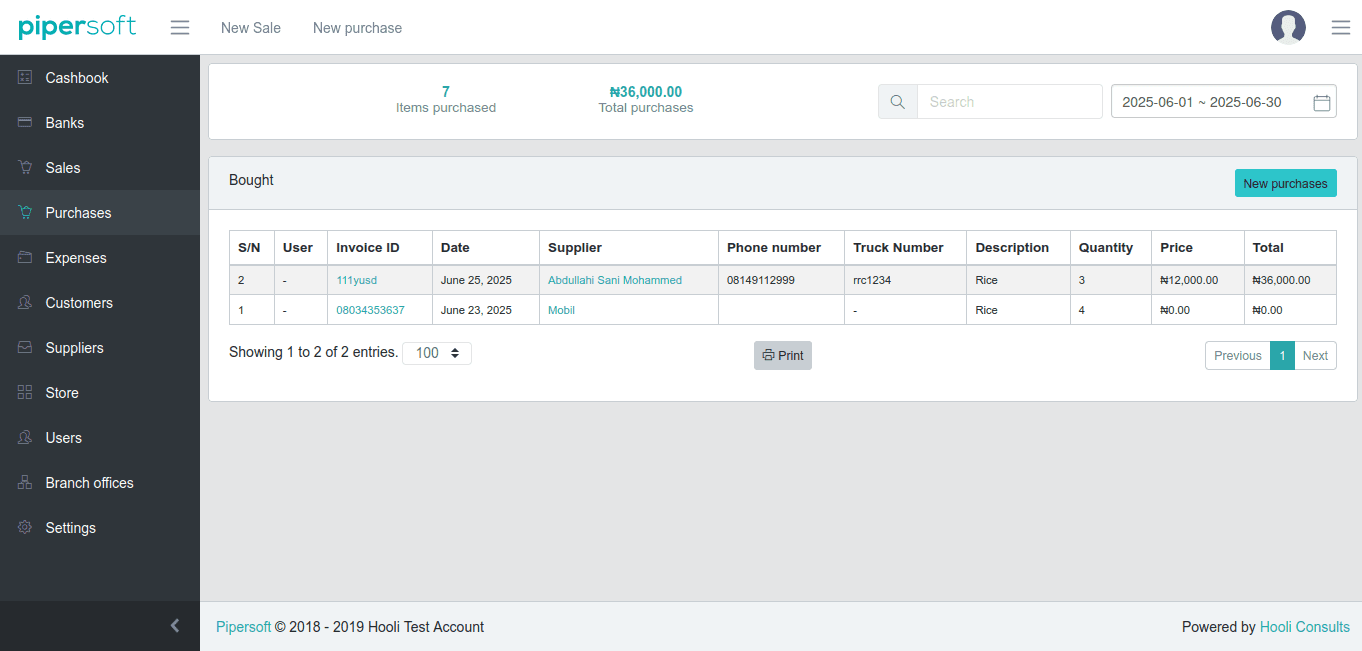Screen dimensions: 1362x651
Task: Click the Users person icon
Action: [x=25, y=437]
